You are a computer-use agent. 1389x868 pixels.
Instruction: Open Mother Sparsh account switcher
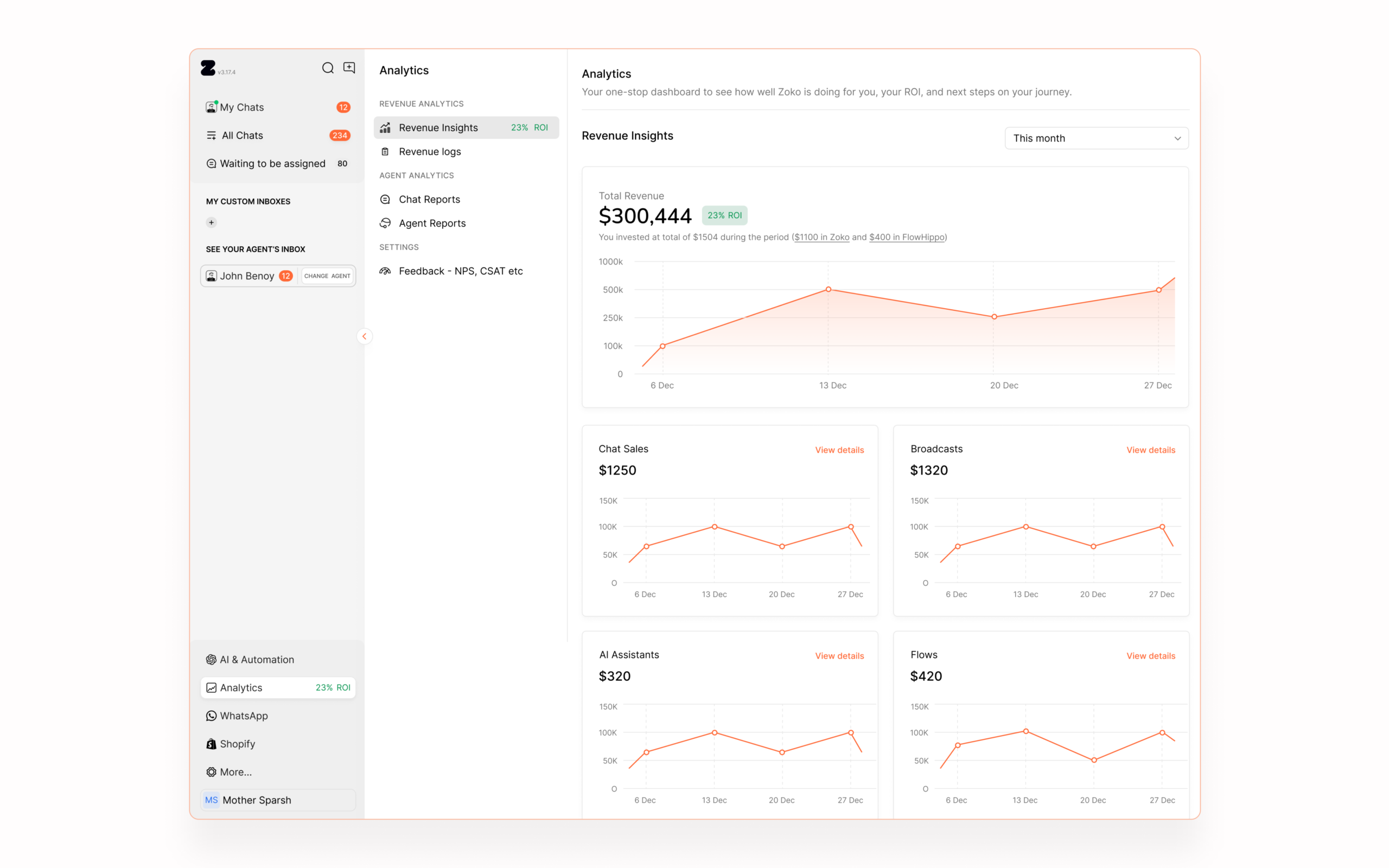pos(278,800)
